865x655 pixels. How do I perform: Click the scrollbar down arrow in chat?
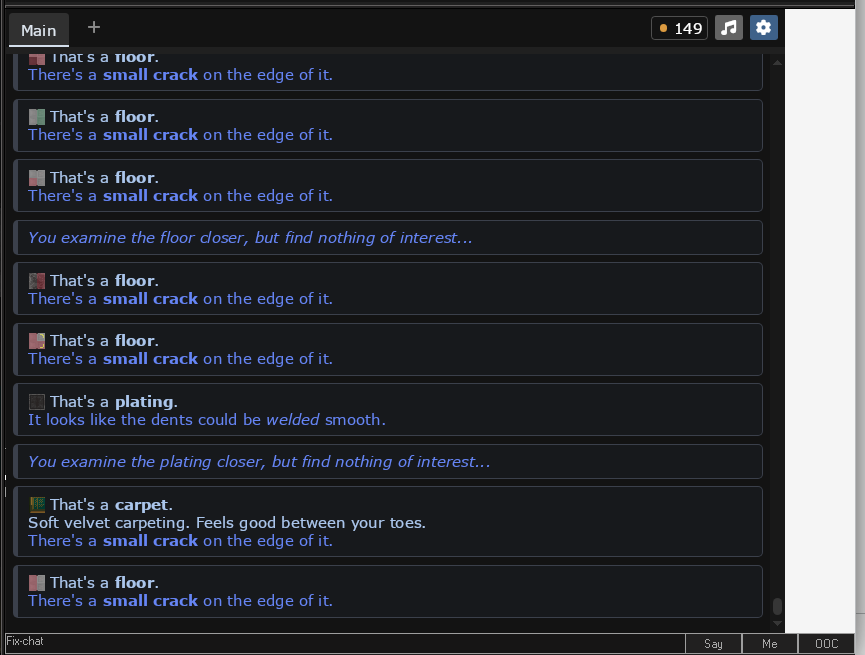click(777, 624)
